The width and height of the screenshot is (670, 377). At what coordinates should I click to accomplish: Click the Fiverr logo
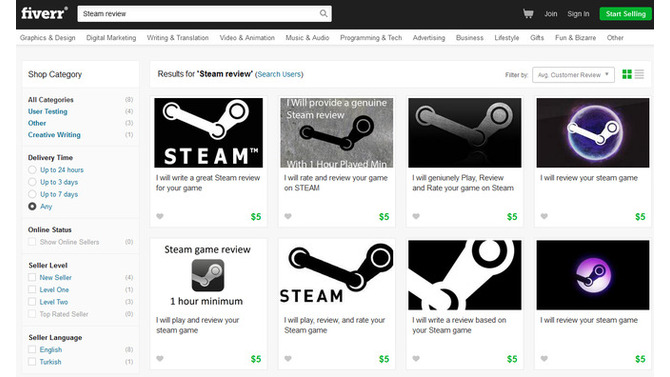[x=44, y=13]
